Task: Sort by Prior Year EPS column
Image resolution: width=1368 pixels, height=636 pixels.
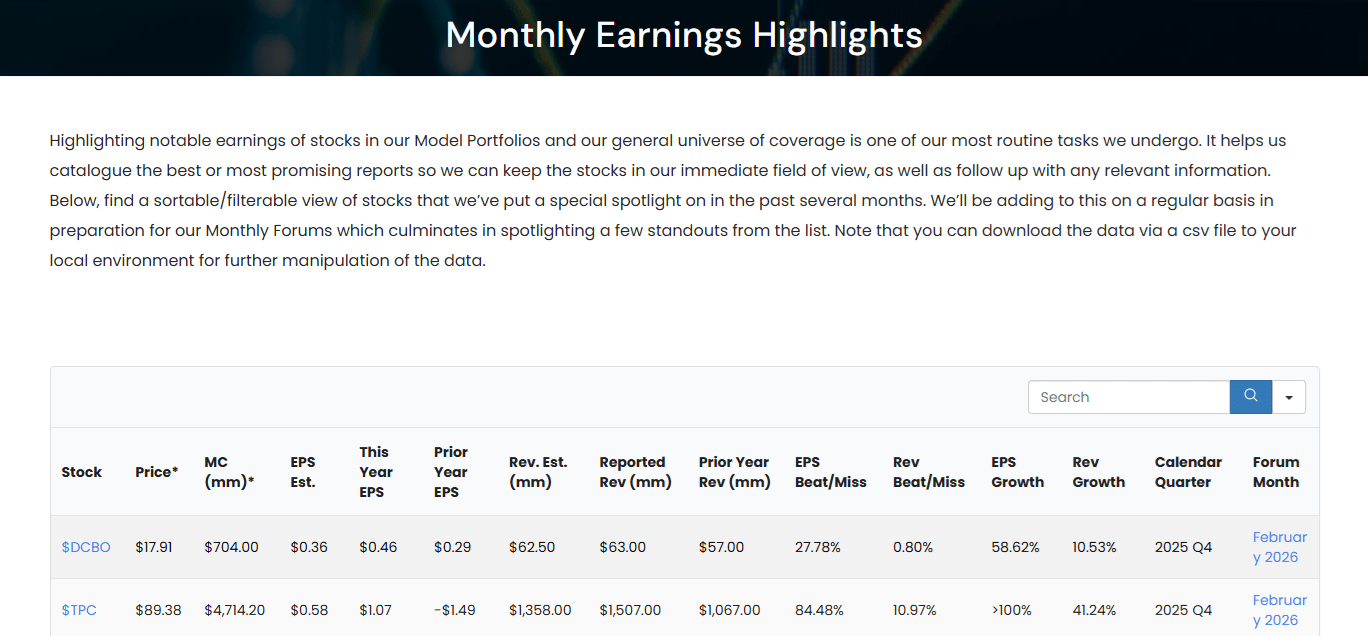Action: coord(451,472)
